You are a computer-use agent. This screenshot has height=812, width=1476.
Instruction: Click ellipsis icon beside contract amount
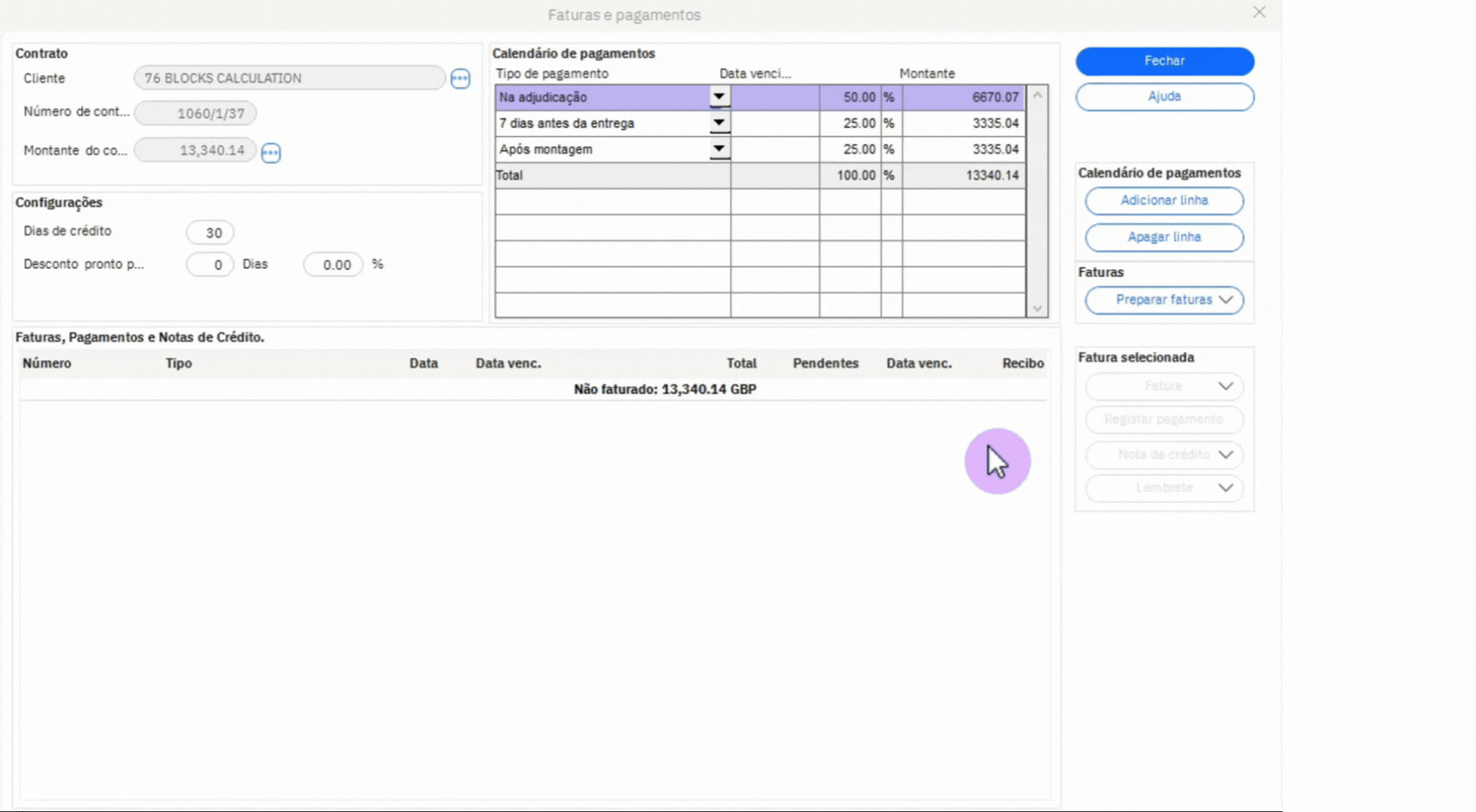pyautogui.click(x=271, y=153)
